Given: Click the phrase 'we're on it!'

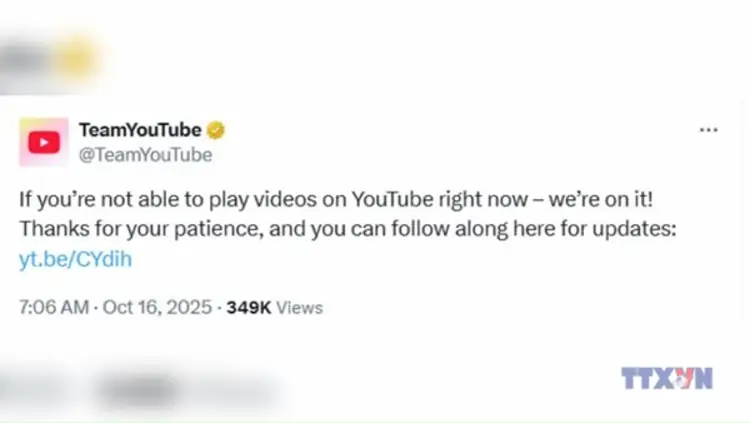Looking at the screenshot, I should click(x=601, y=199).
